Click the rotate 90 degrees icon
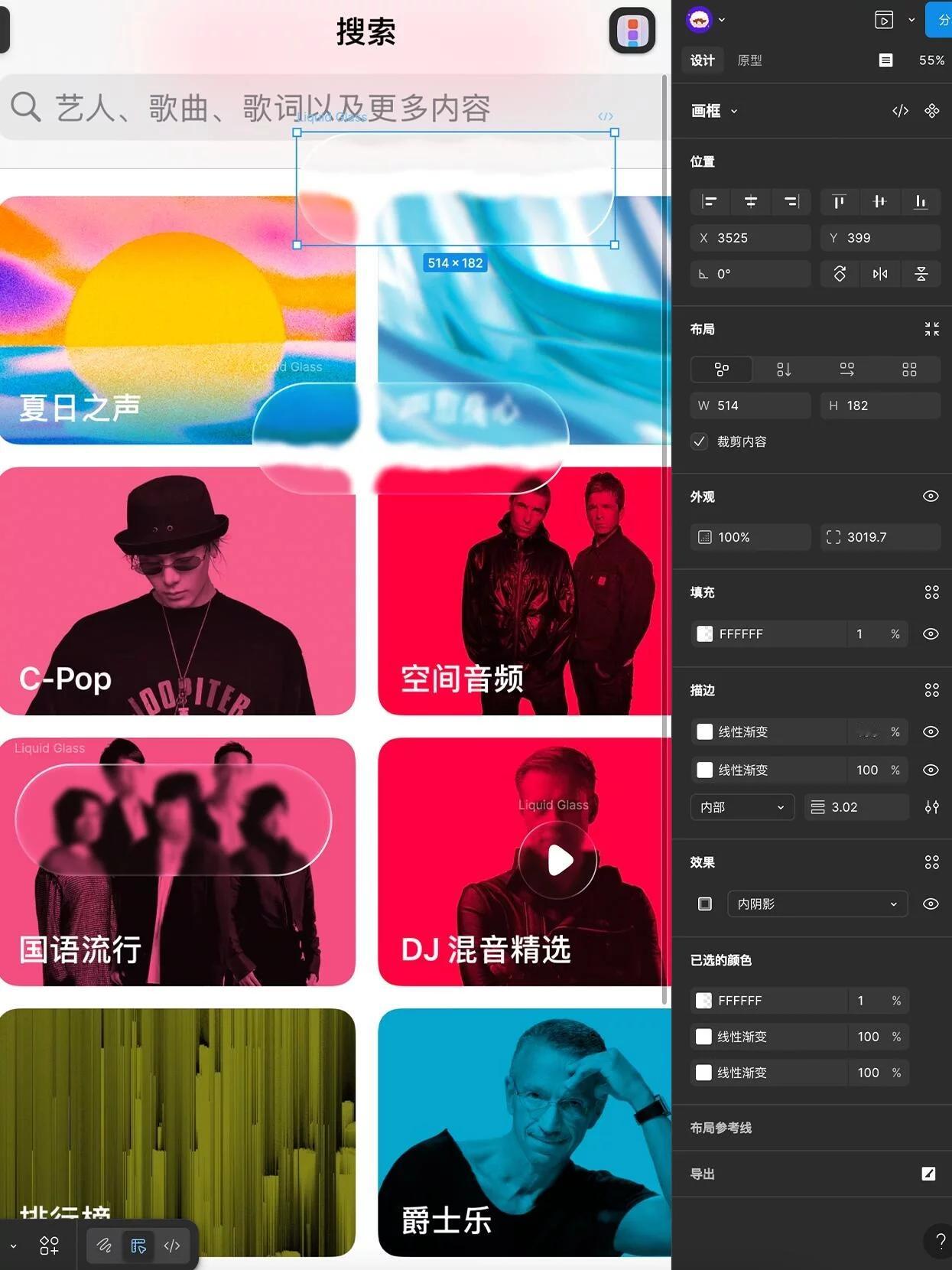The image size is (952, 1270). (x=840, y=274)
